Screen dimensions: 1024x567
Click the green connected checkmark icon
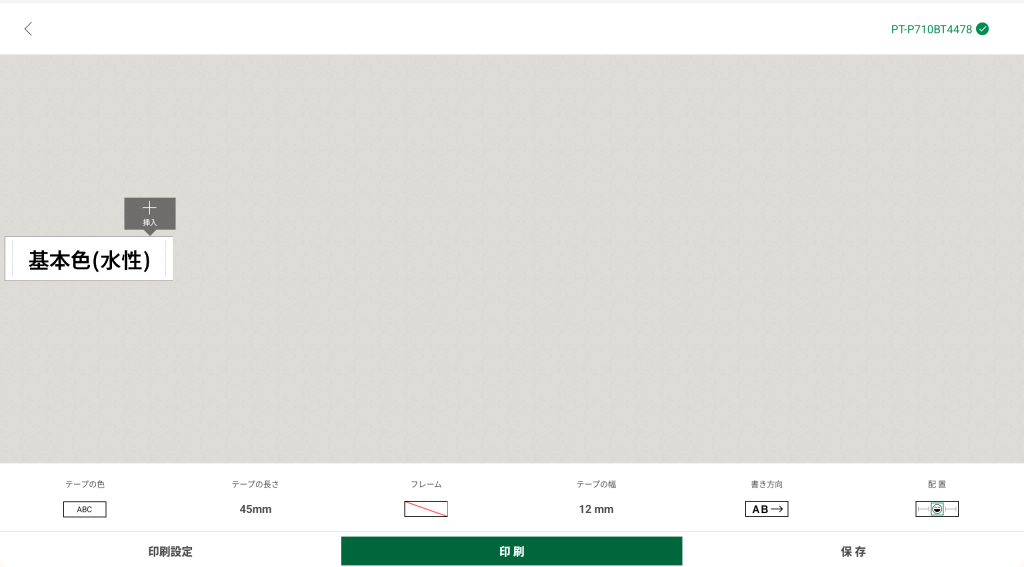(x=982, y=29)
